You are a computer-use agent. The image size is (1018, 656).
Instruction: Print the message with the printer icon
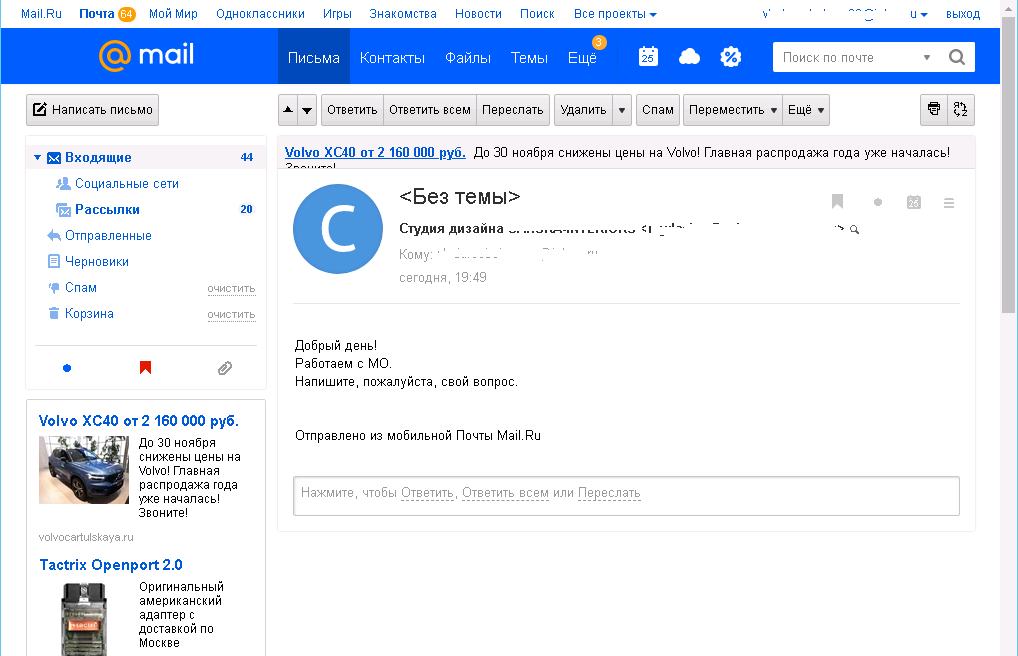(x=934, y=110)
